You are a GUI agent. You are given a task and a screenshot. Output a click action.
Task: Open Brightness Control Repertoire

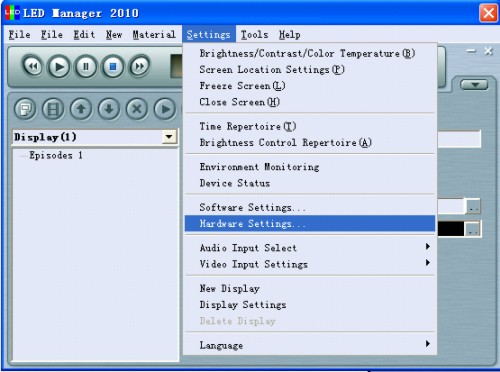coord(310,143)
